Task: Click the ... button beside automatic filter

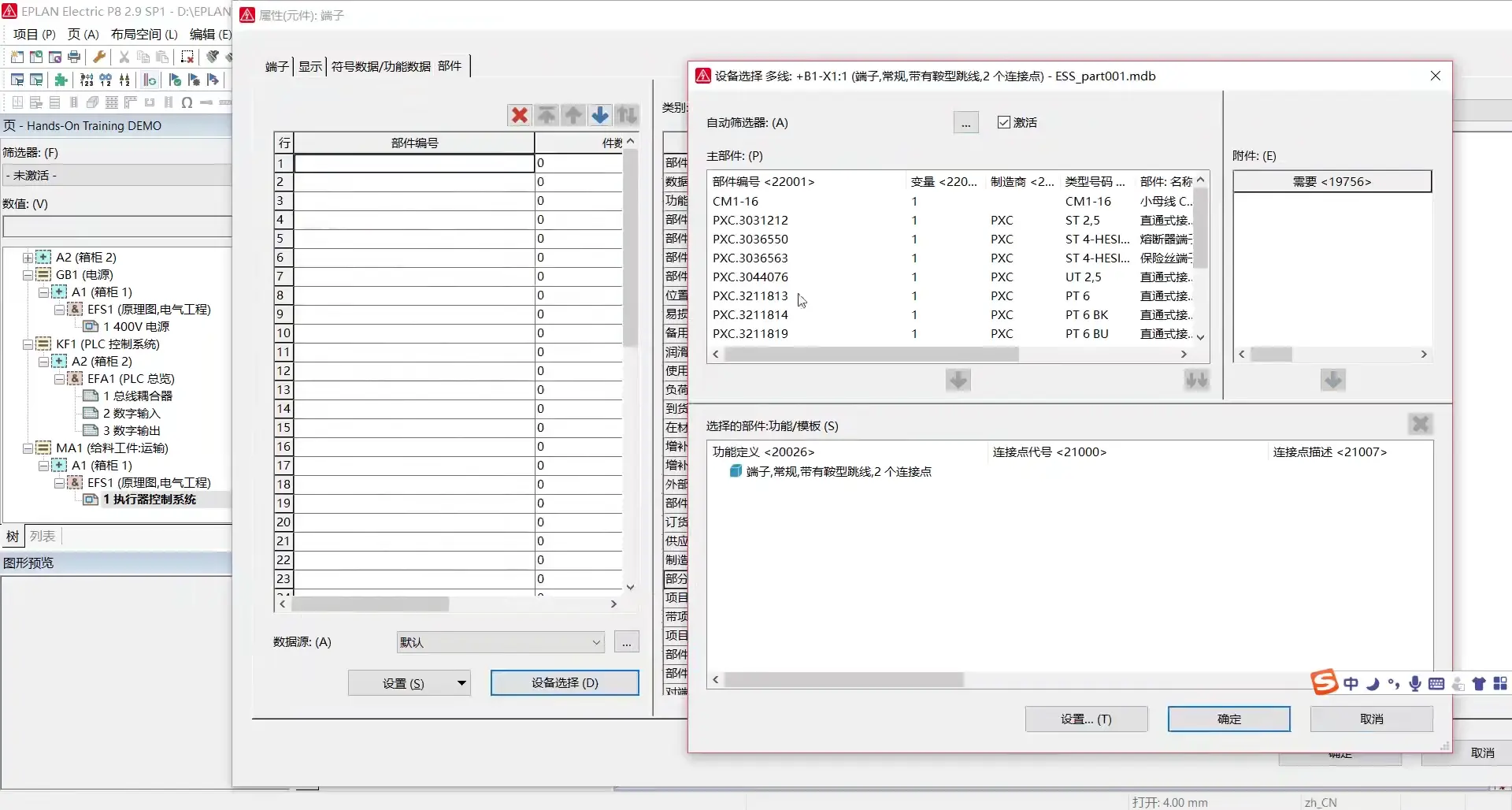Action: click(x=965, y=123)
